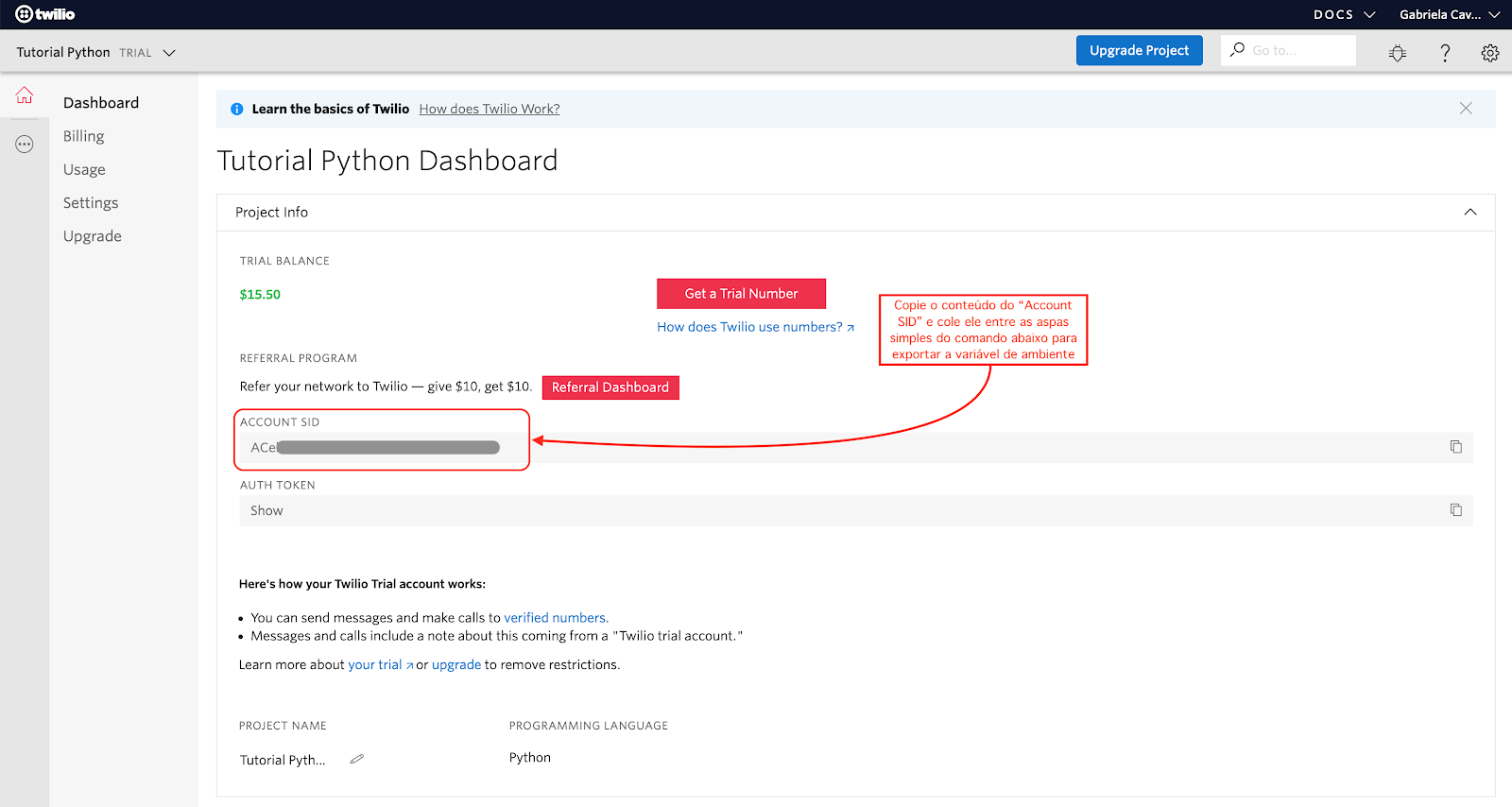1512x807 pixels.
Task: Open Upgrade in sidebar
Action: pyautogui.click(x=93, y=236)
